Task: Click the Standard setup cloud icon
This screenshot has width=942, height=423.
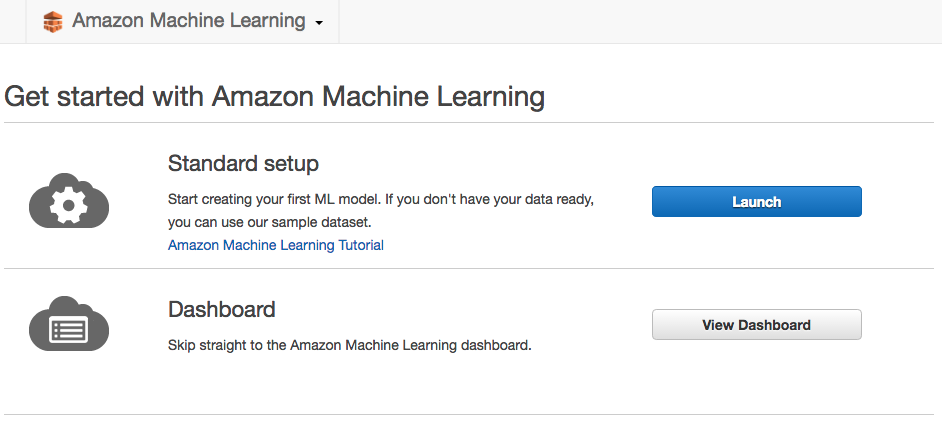Action: [x=69, y=201]
